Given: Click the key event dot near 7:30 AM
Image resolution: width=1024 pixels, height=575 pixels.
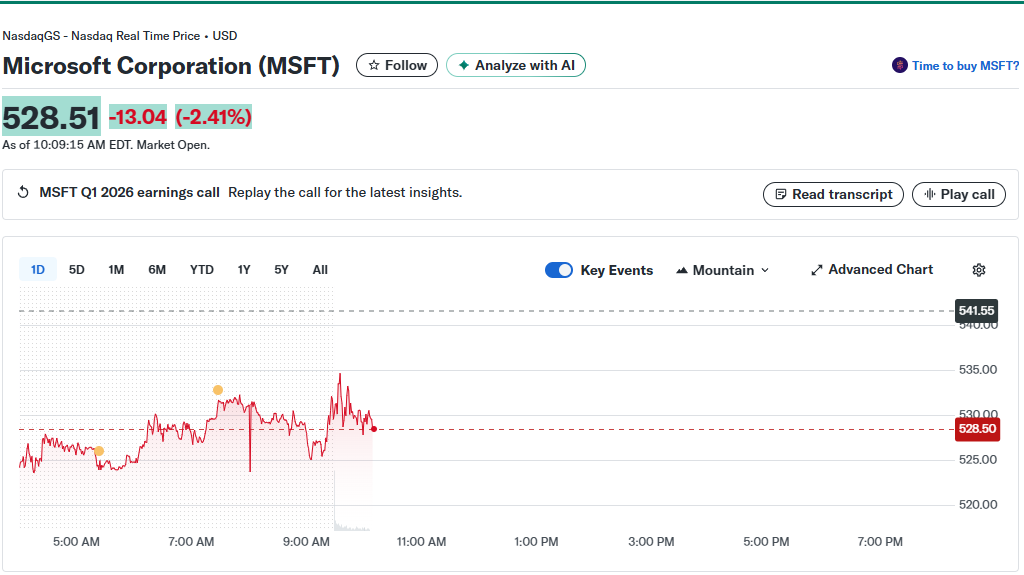Looking at the screenshot, I should [x=218, y=390].
